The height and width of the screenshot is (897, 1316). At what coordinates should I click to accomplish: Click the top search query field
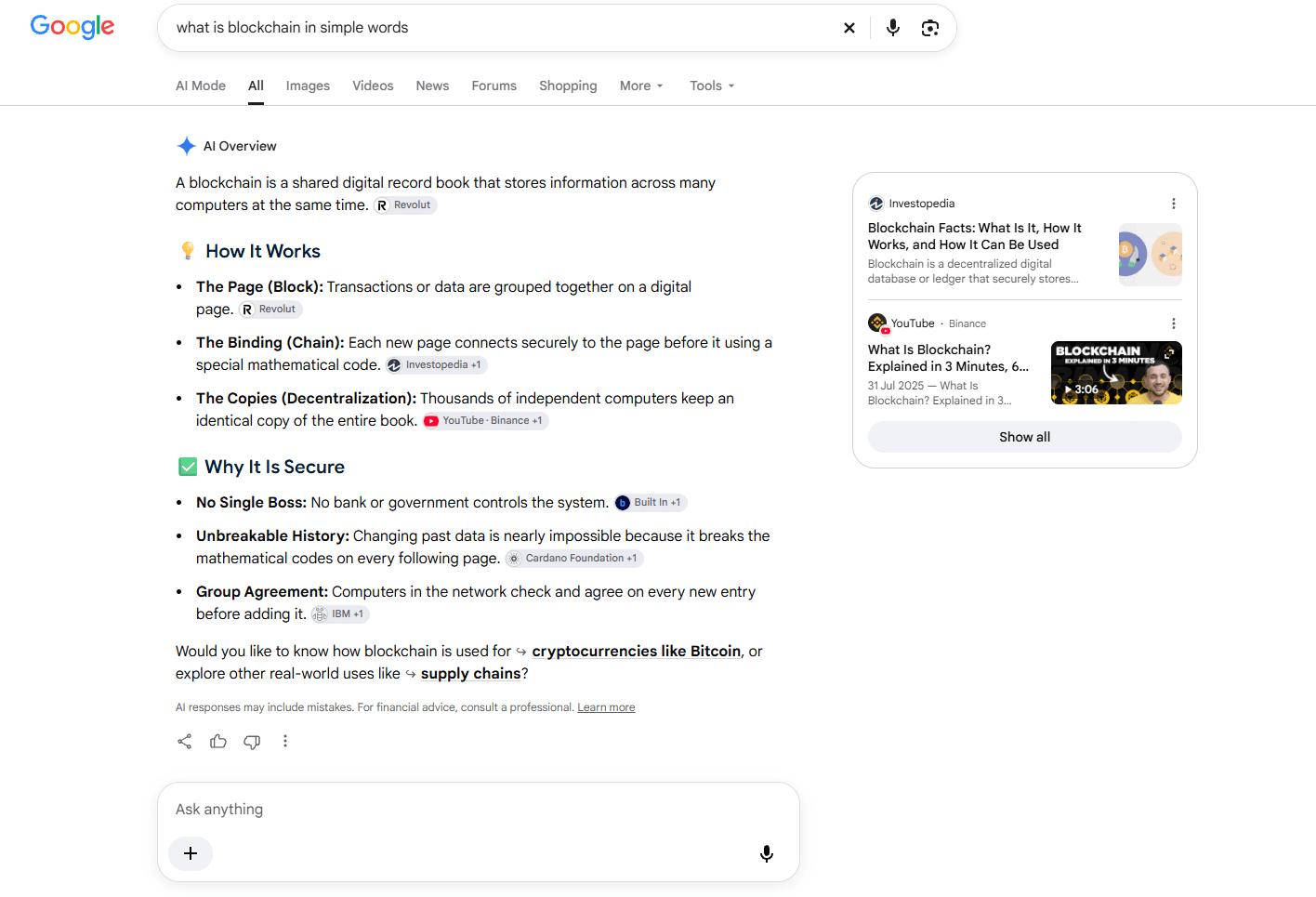point(502,28)
